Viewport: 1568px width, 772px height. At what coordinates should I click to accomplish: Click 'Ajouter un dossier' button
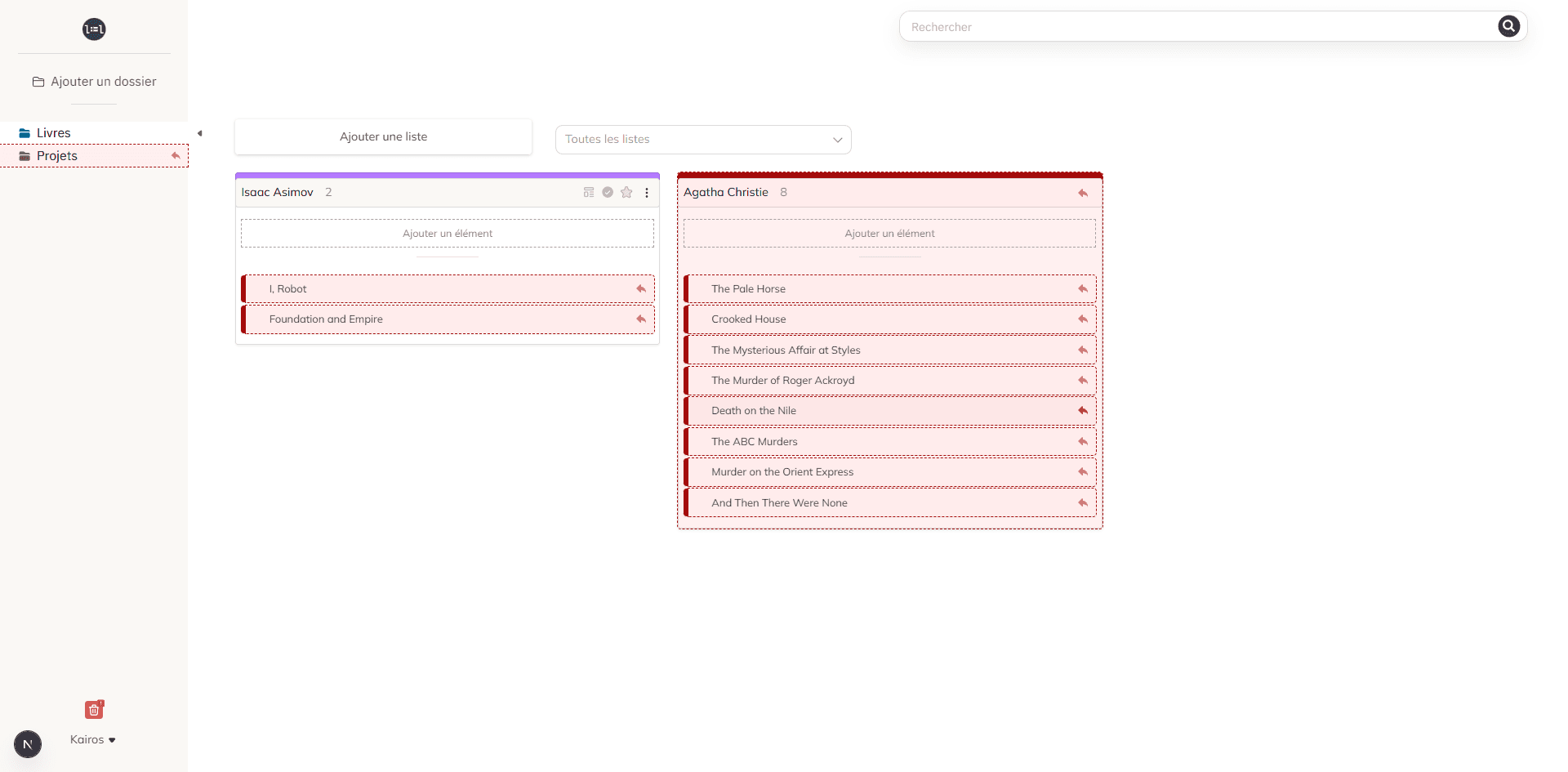(94, 82)
